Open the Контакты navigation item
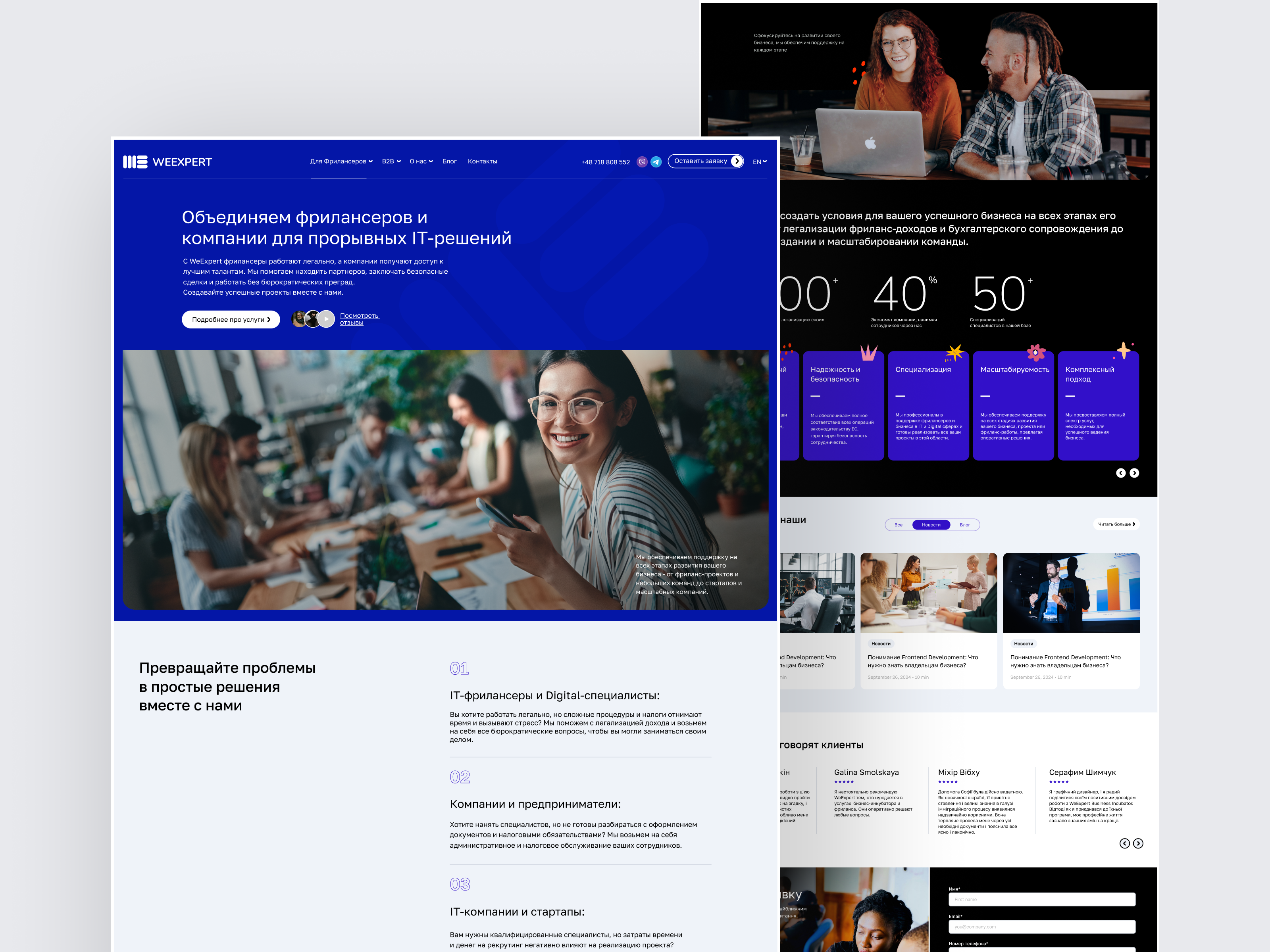Screen dimensions: 1270x952 pos(482,161)
